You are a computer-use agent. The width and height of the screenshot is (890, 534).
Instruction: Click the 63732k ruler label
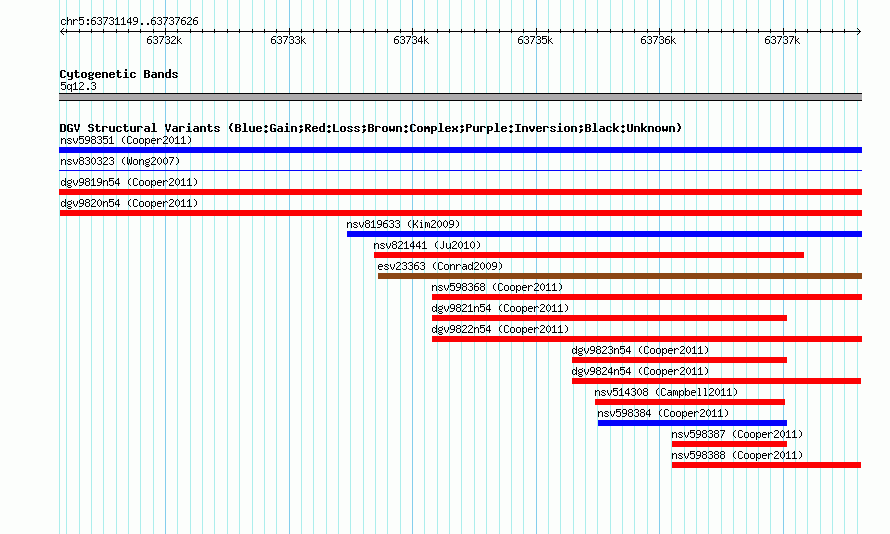pyautogui.click(x=164, y=40)
